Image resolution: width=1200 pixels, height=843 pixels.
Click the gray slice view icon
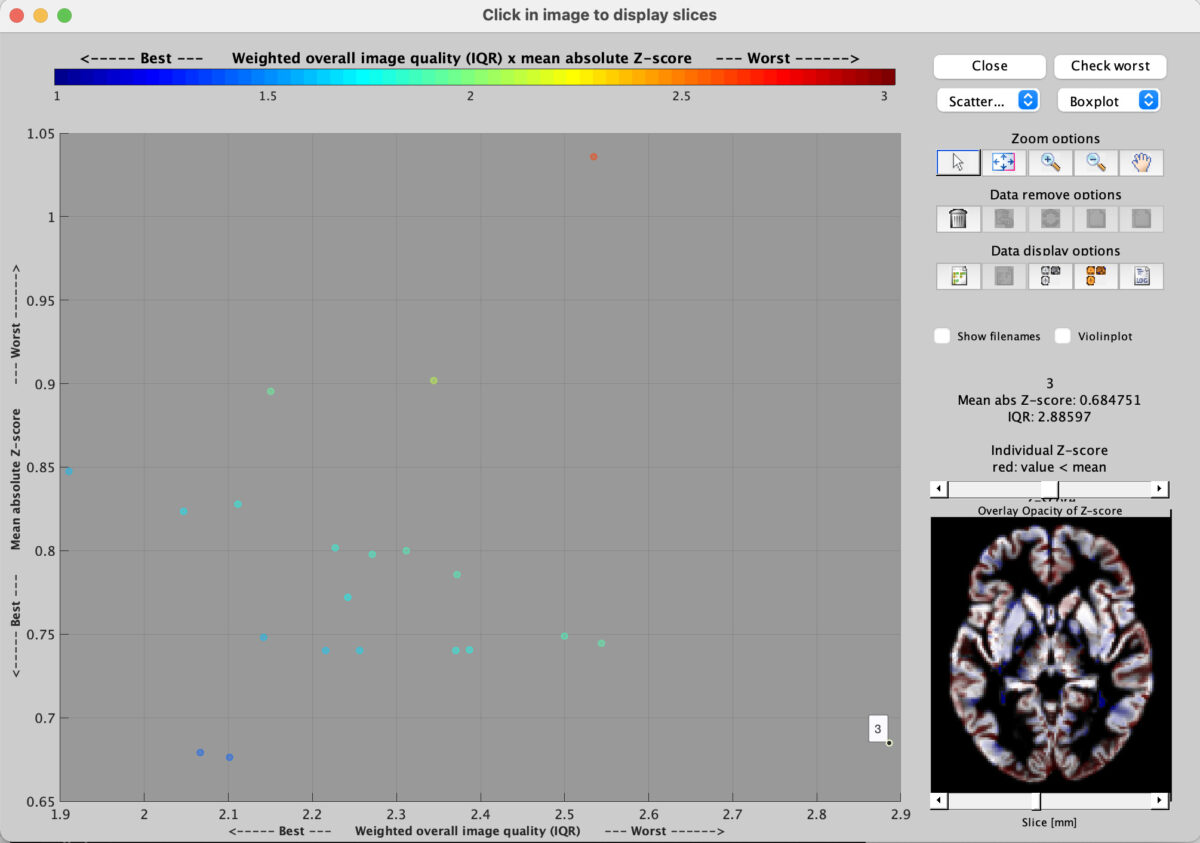click(1050, 276)
